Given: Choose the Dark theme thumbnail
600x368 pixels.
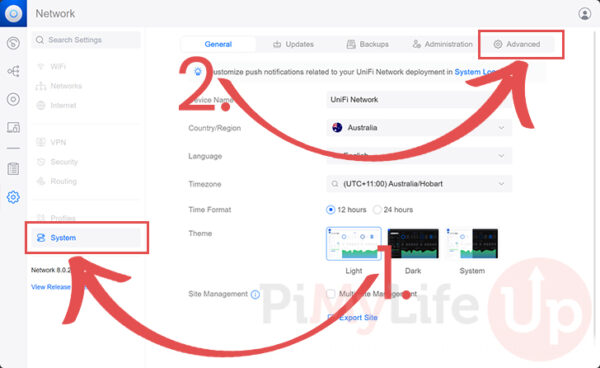Looking at the screenshot, I should (413, 243).
